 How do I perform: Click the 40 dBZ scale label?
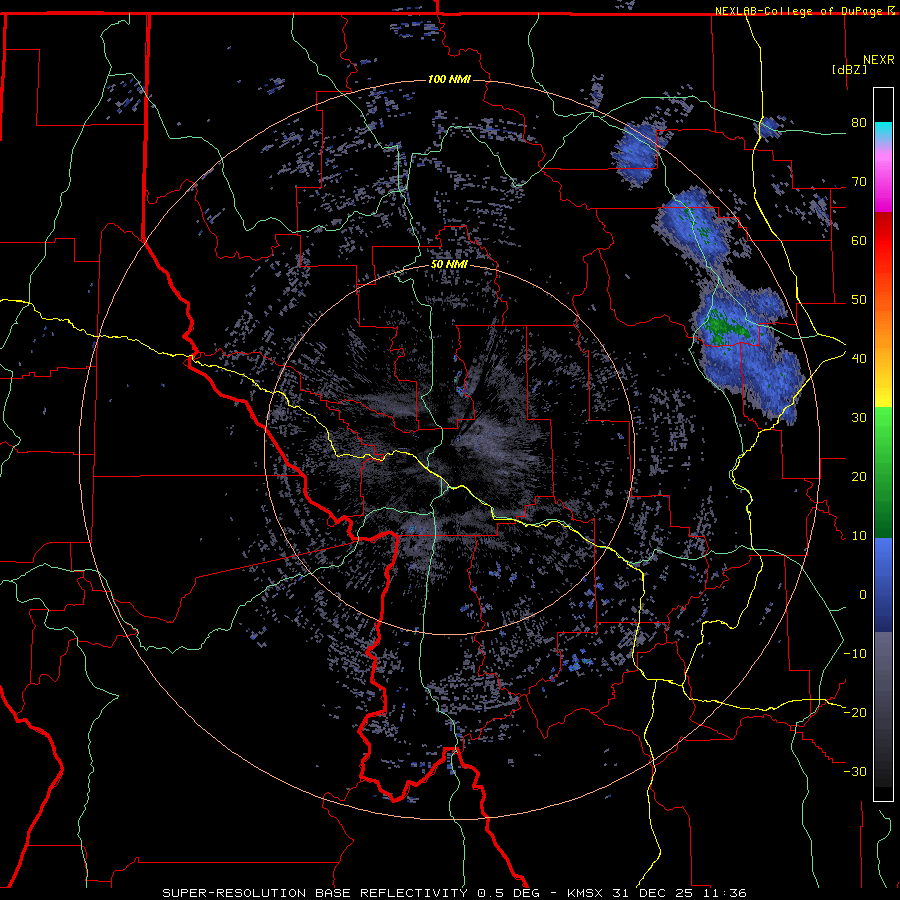tap(859, 358)
